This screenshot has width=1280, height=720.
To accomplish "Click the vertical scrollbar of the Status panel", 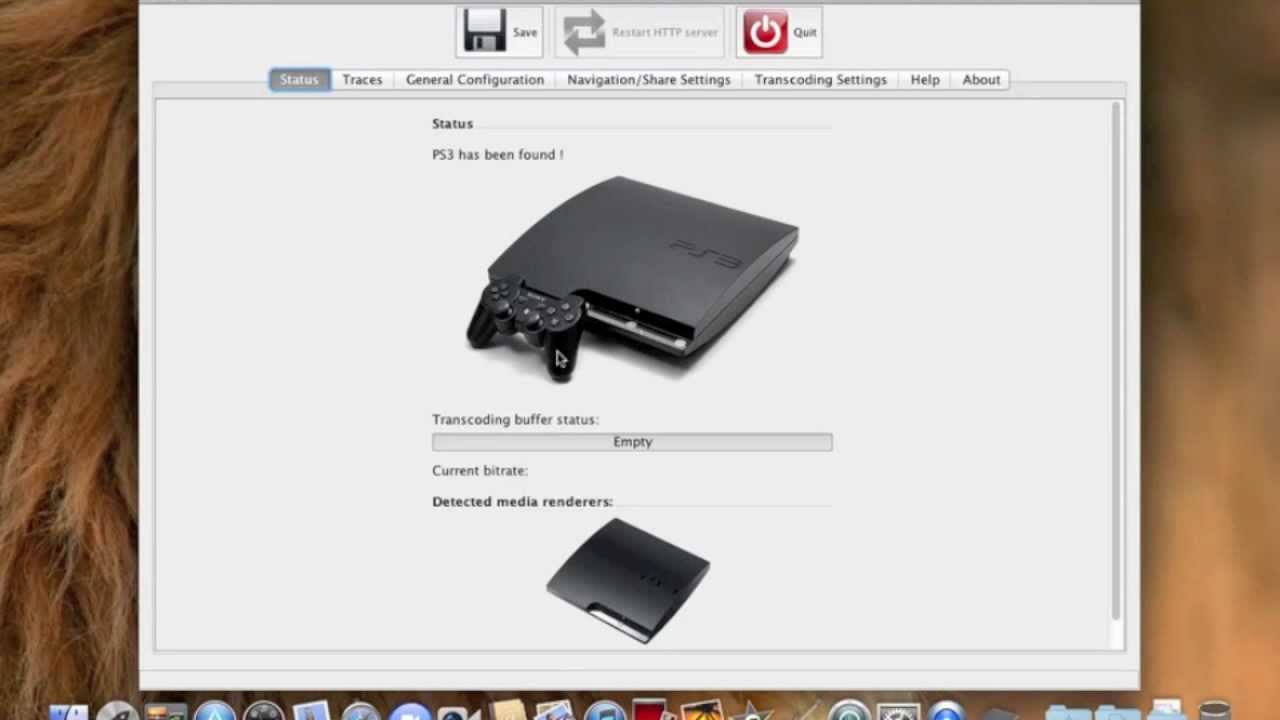I will (x=1116, y=360).
